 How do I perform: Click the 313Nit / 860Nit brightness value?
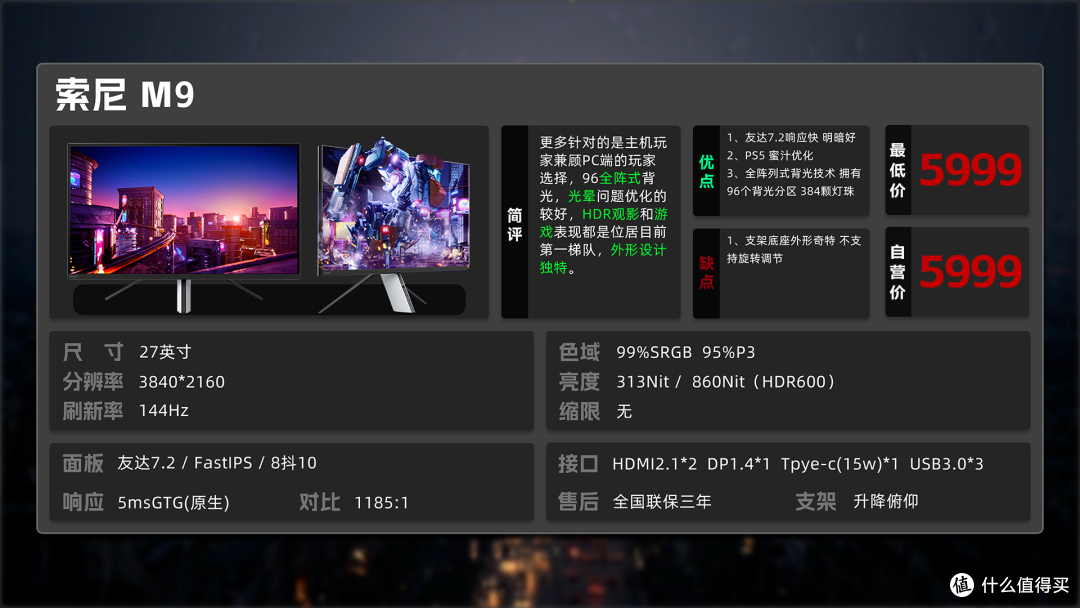pyautogui.click(x=725, y=382)
